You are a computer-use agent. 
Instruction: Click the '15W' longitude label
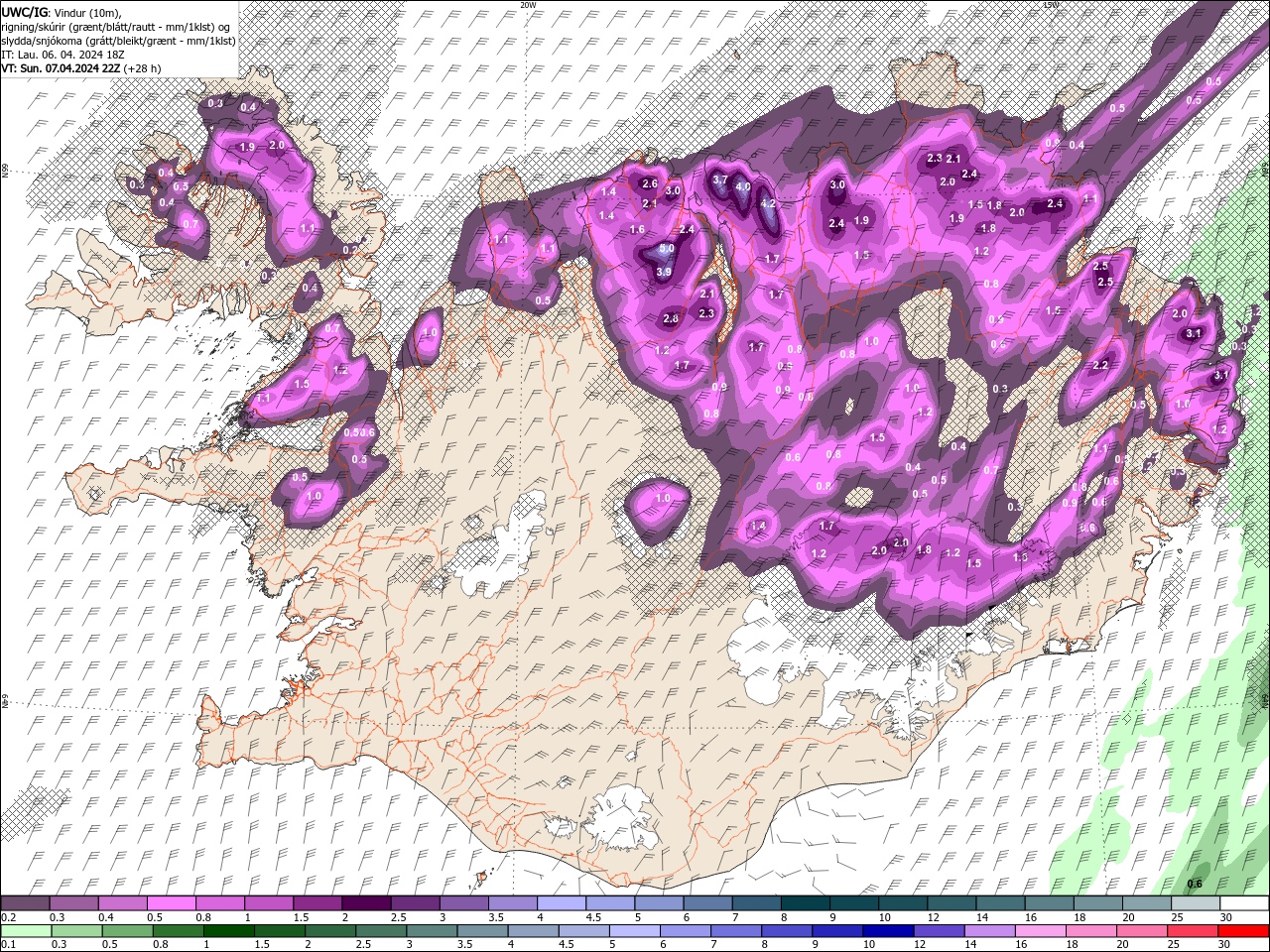pyautogui.click(x=1051, y=5)
